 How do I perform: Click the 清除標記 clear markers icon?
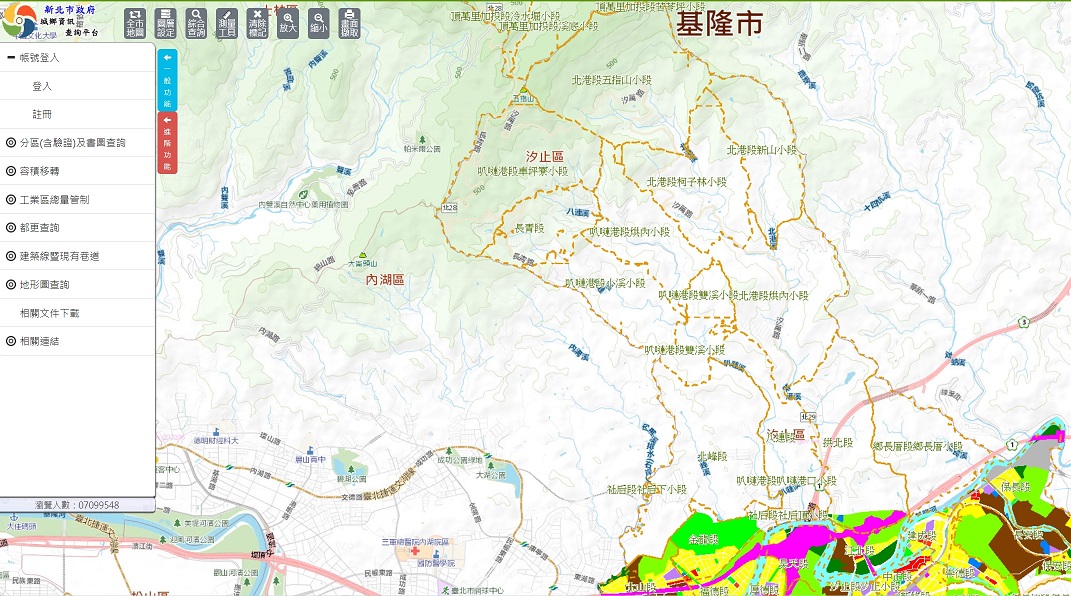click(257, 24)
